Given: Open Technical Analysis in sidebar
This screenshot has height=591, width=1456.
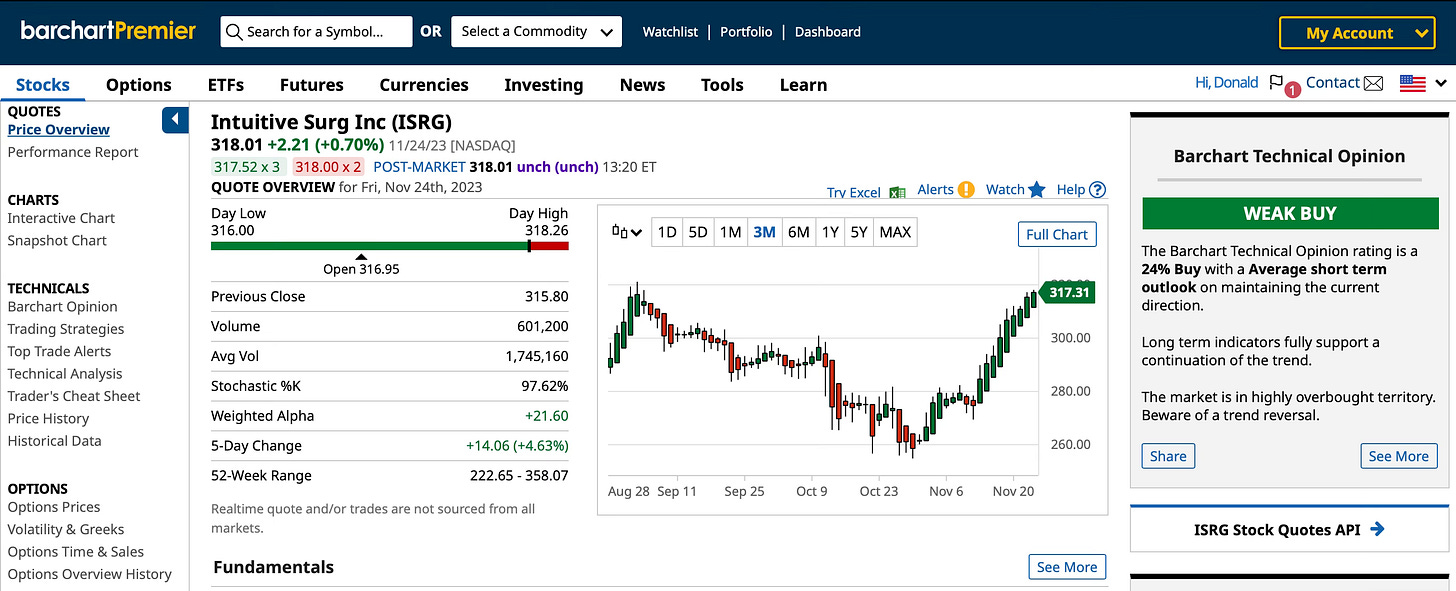Looking at the screenshot, I should pos(65,374).
